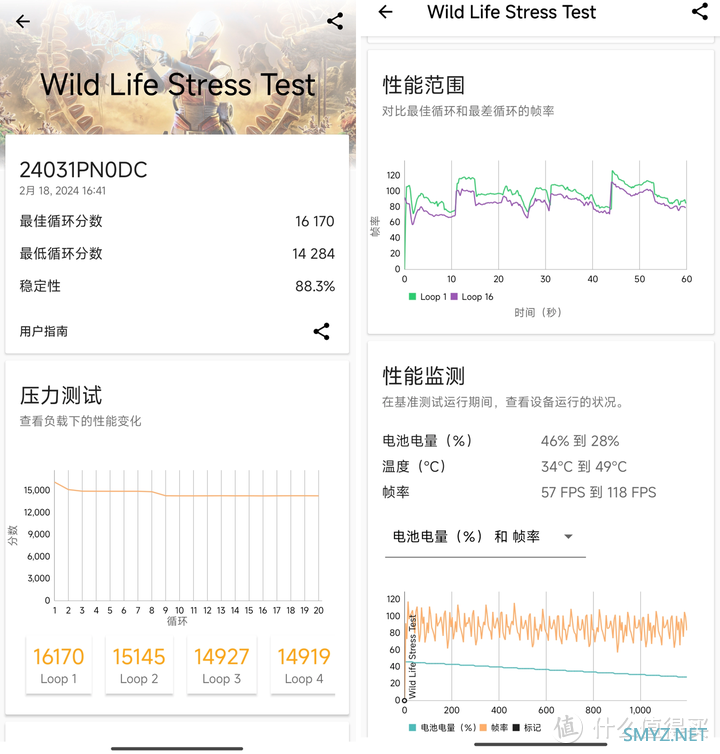Click the orange 帧率 legend swatch
Screen dimensions: 720x754
[483, 728]
